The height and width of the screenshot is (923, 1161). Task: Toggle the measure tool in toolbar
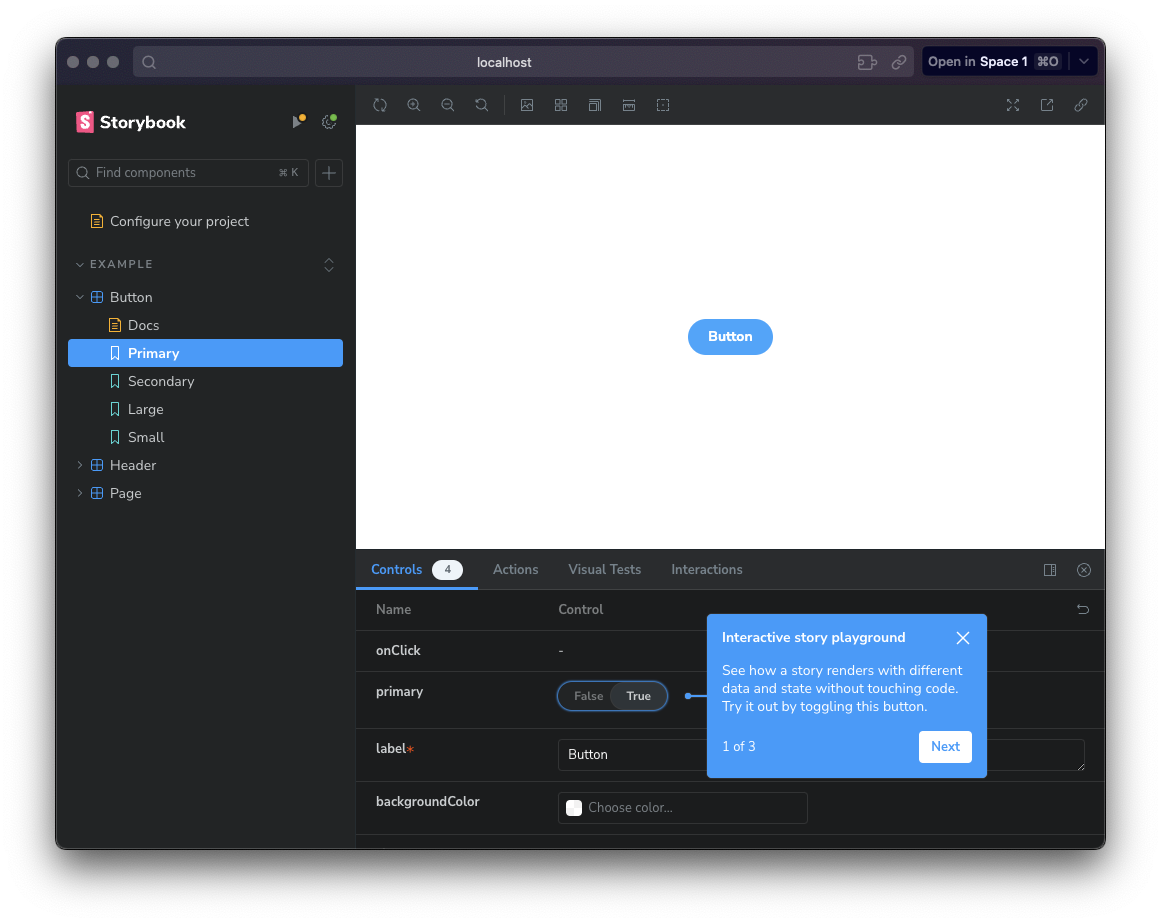click(629, 105)
